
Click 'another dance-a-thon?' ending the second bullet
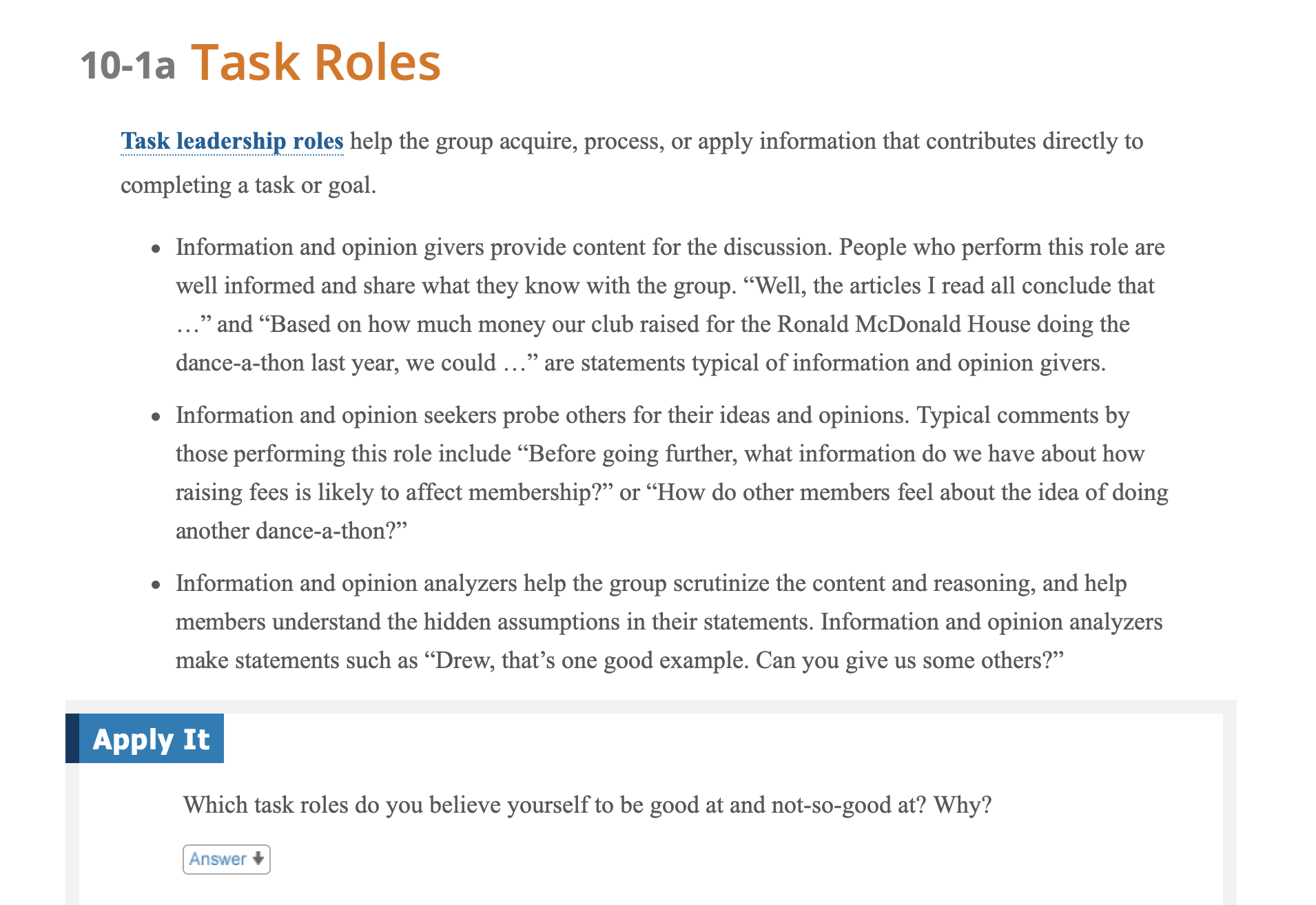coord(291,531)
